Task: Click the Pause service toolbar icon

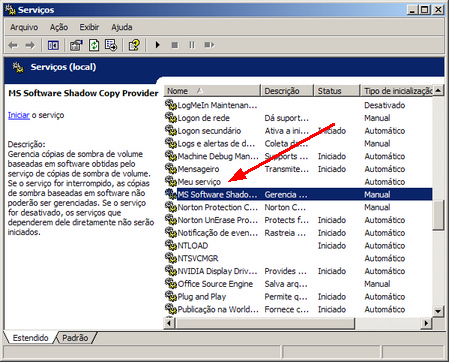Action: [x=192, y=45]
